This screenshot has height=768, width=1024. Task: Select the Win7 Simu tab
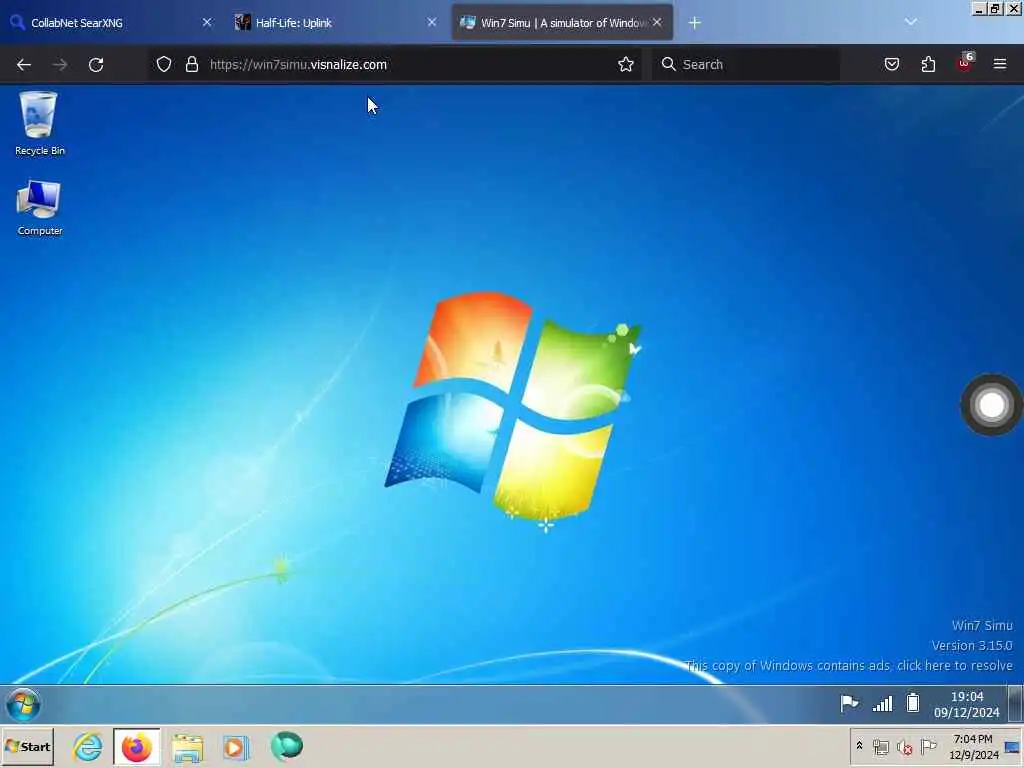(x=562, y=23)
